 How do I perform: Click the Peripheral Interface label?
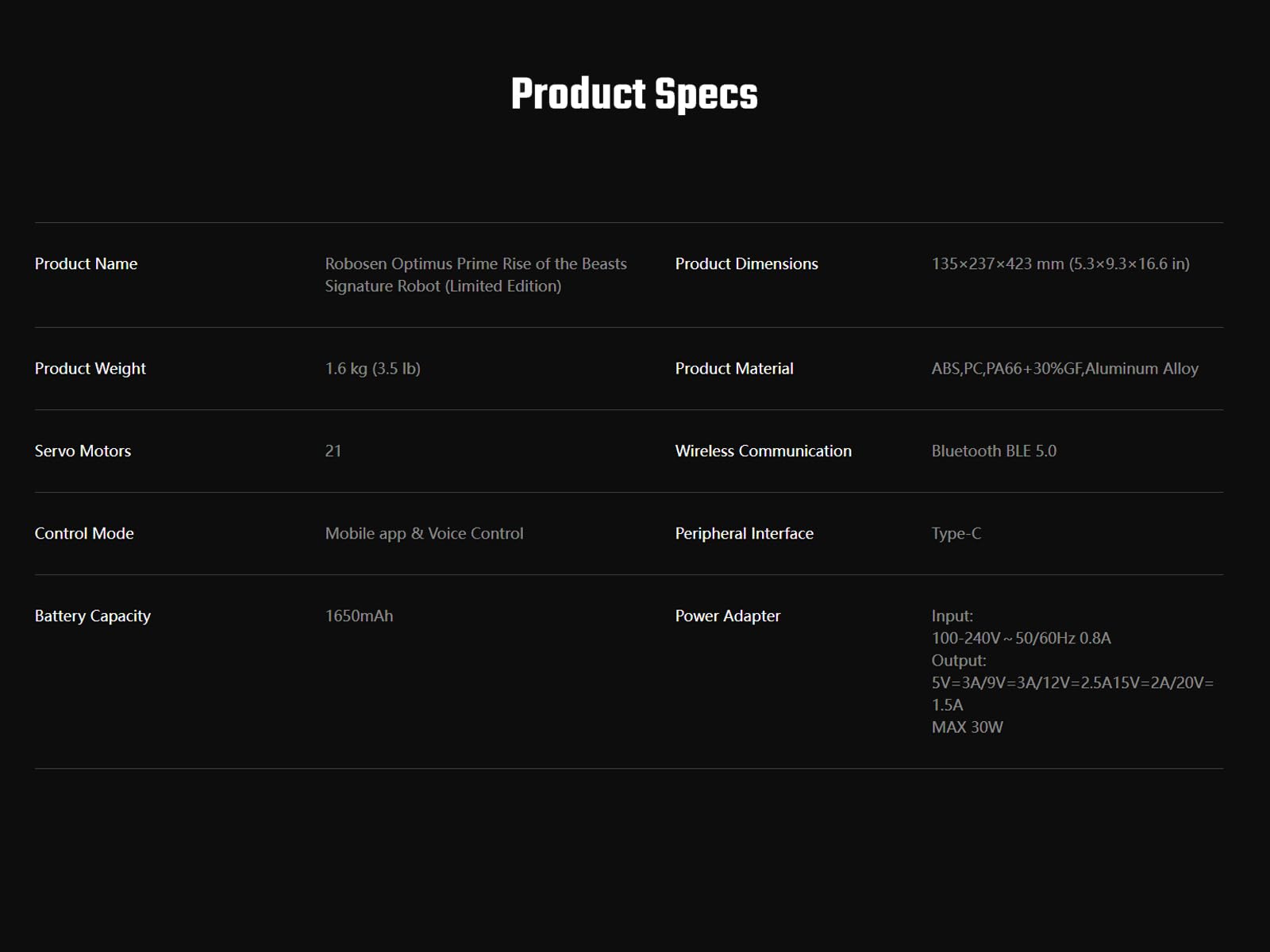[744, 534]
